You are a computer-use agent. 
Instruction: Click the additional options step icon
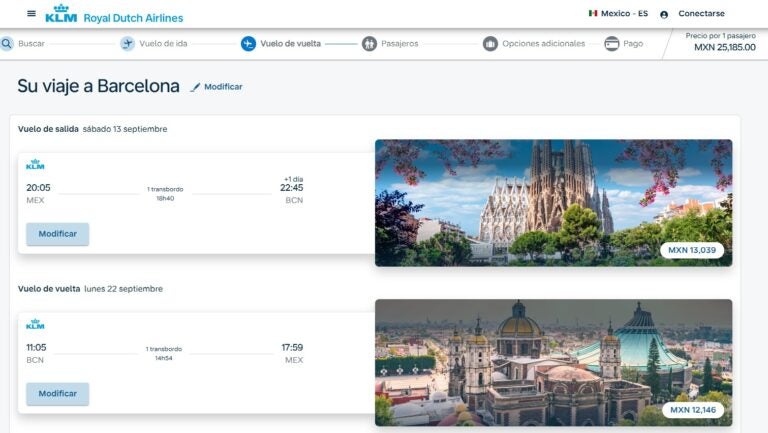point(490,44)
